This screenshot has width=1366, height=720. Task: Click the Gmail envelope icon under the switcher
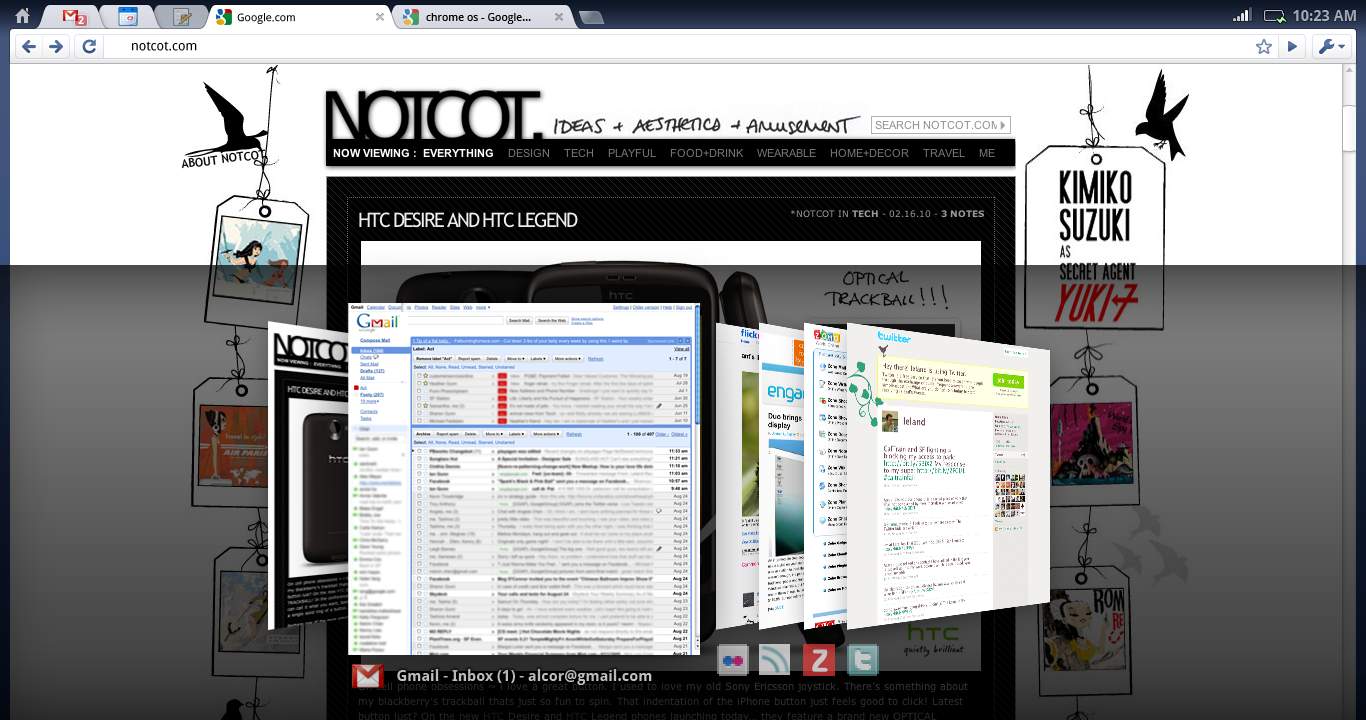click(368, 676)
